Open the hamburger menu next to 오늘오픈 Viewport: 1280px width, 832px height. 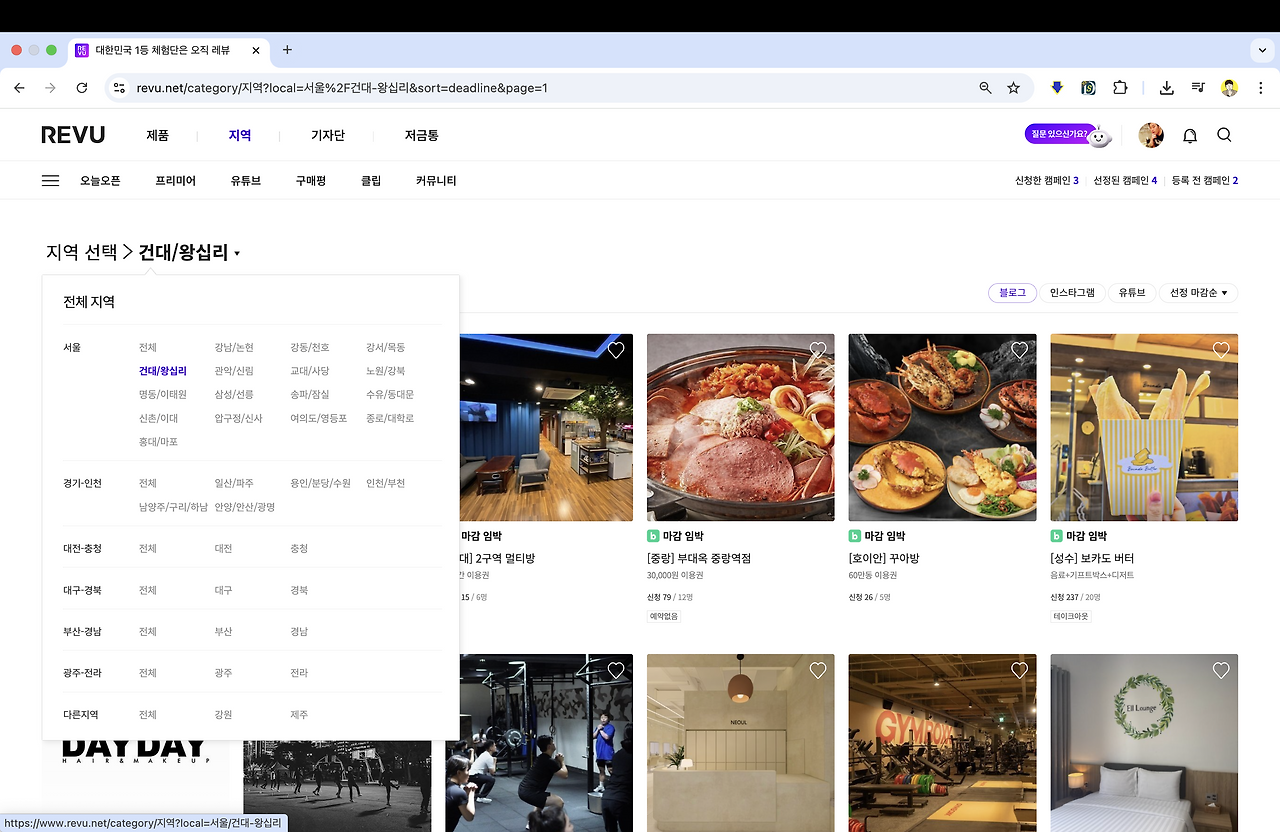(x=50, y=180)
